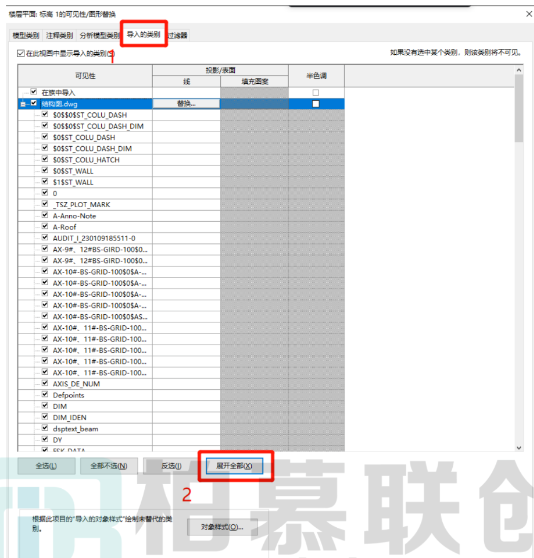Screen dimensions: 534x558
Task: Click the 展开全部(X) button
Action: tap(234, 466)
